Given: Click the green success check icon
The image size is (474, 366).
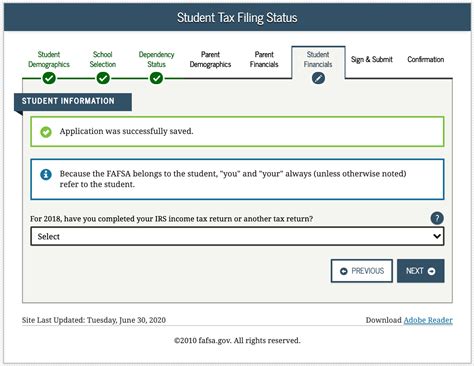Looking at the screenshot, I should [46, 132].
